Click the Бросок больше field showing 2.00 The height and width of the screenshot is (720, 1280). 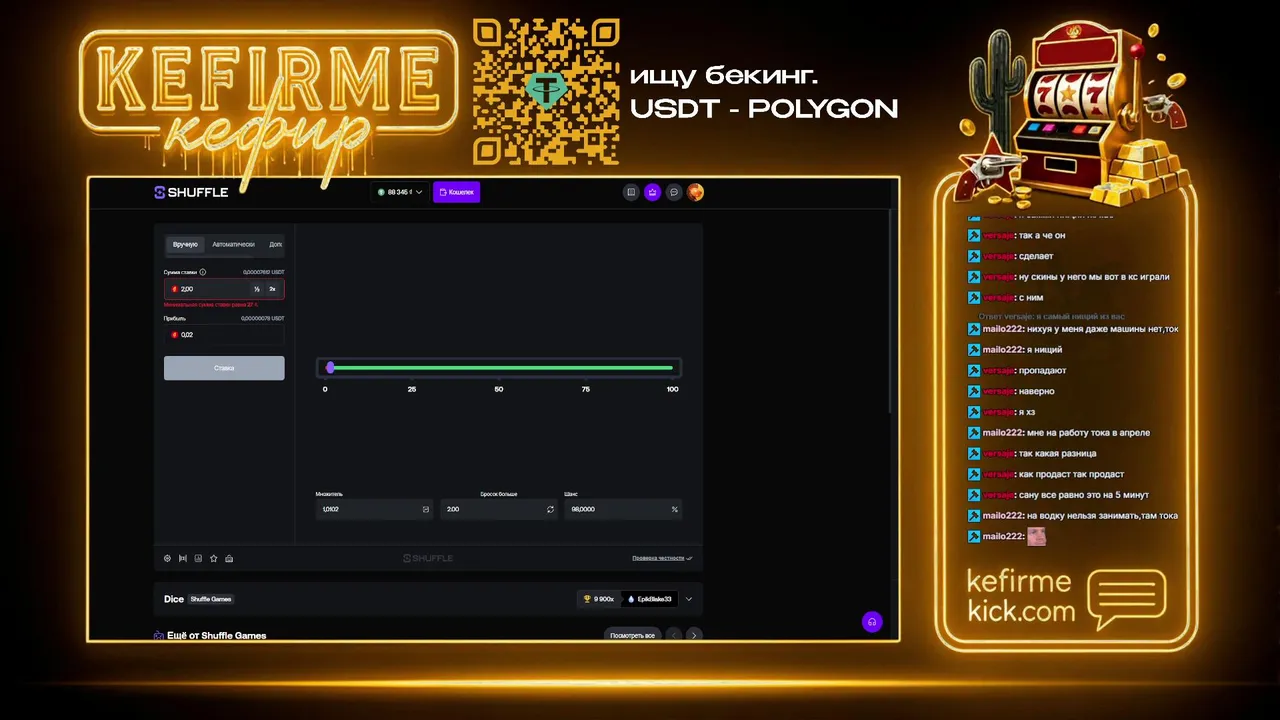coord(498,509)
